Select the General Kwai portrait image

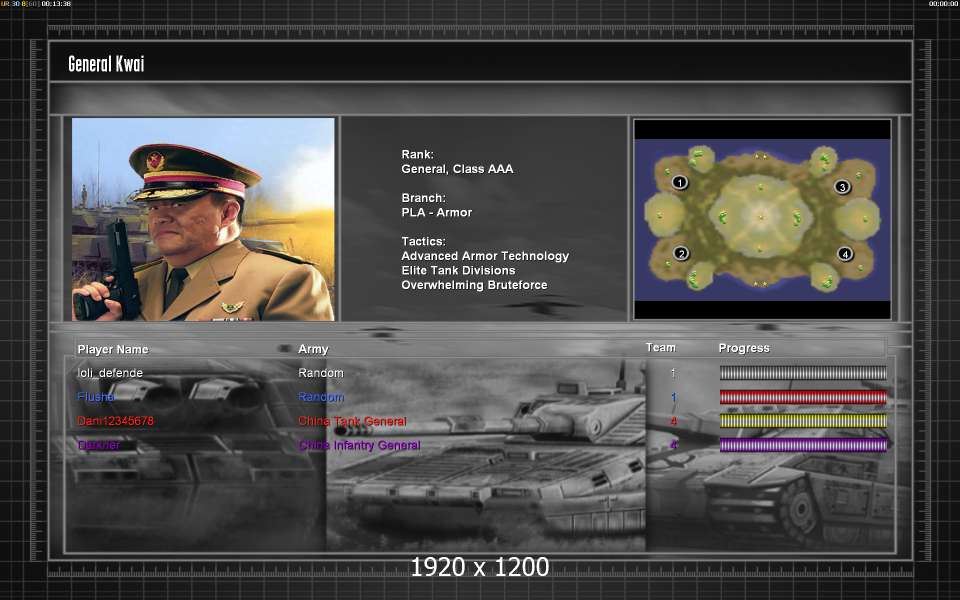click(x=203, y=219)
